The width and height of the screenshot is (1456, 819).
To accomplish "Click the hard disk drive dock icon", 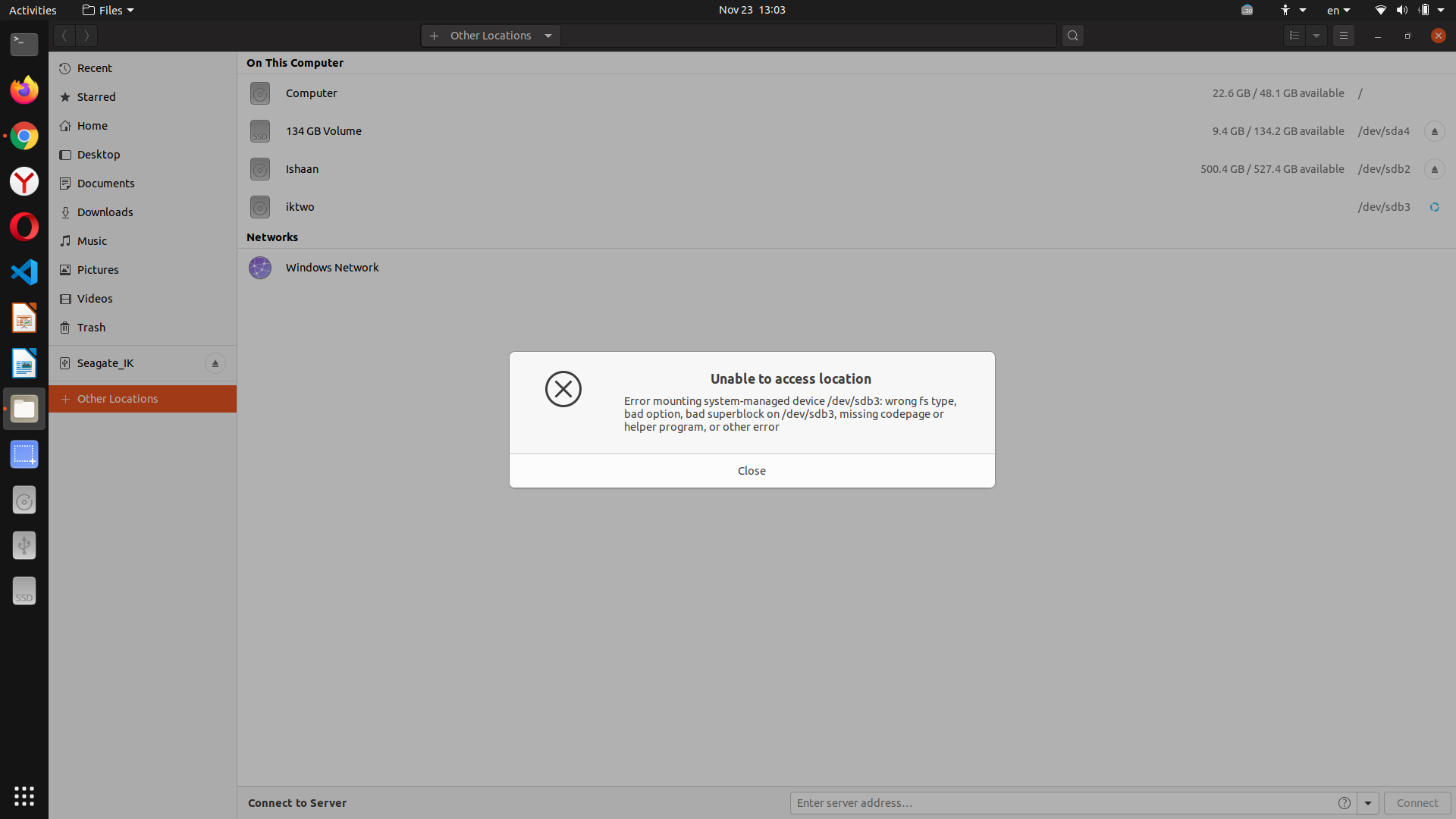I will click(24, 500).
